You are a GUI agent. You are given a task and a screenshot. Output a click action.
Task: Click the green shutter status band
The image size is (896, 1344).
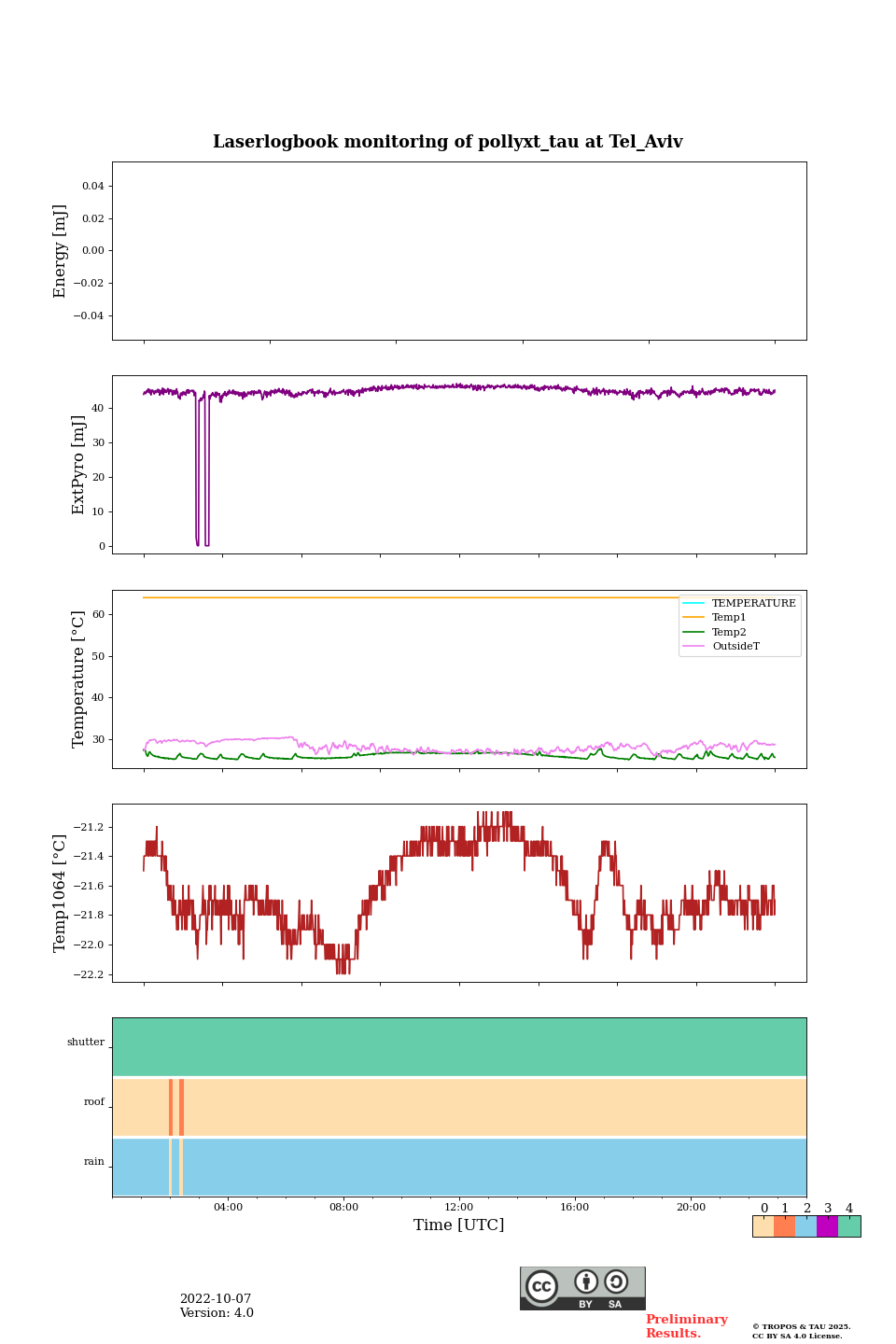tap(459, 1047)
